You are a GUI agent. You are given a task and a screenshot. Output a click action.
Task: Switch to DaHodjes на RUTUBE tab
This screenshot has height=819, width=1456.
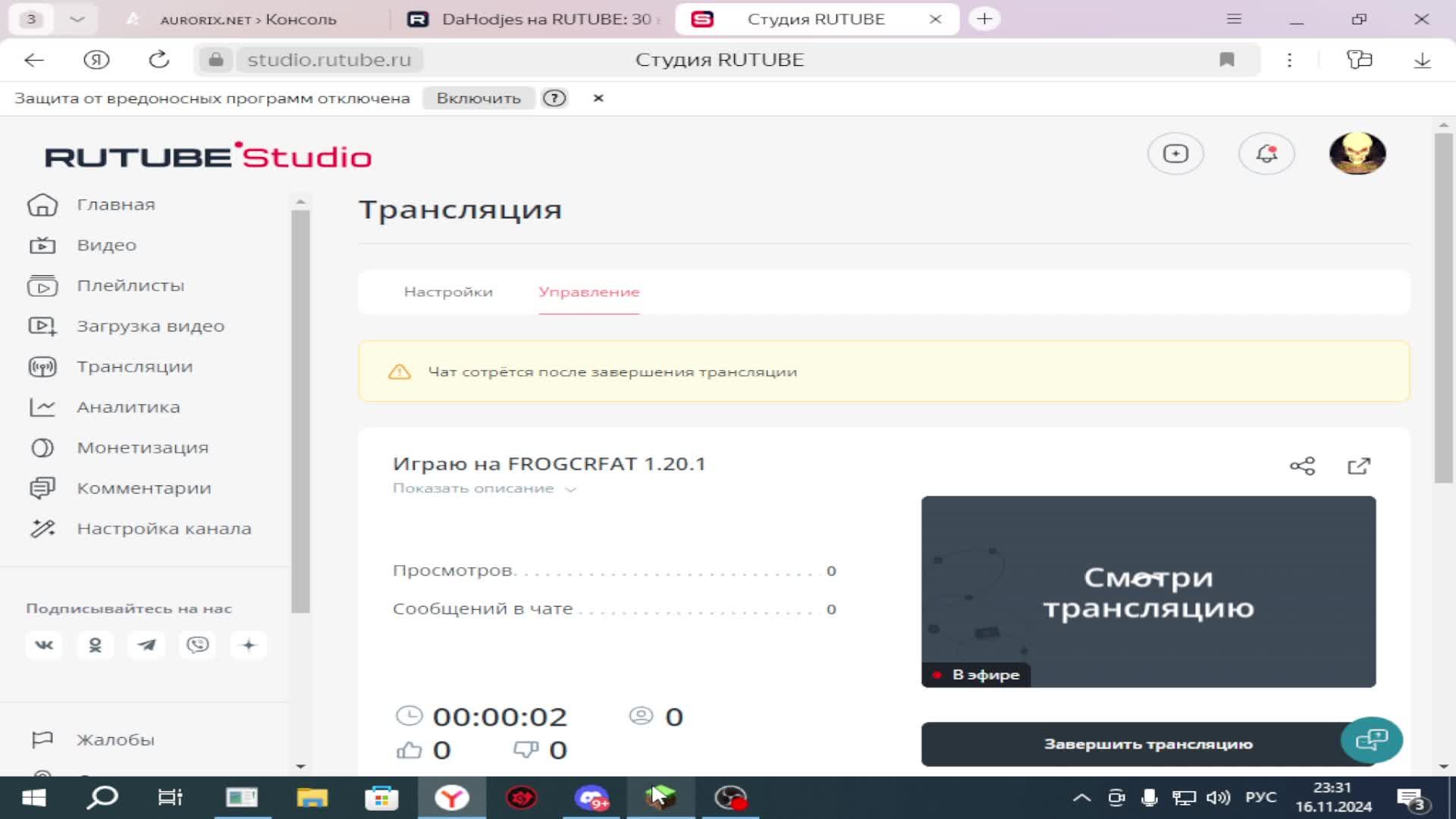pos(535,19)
